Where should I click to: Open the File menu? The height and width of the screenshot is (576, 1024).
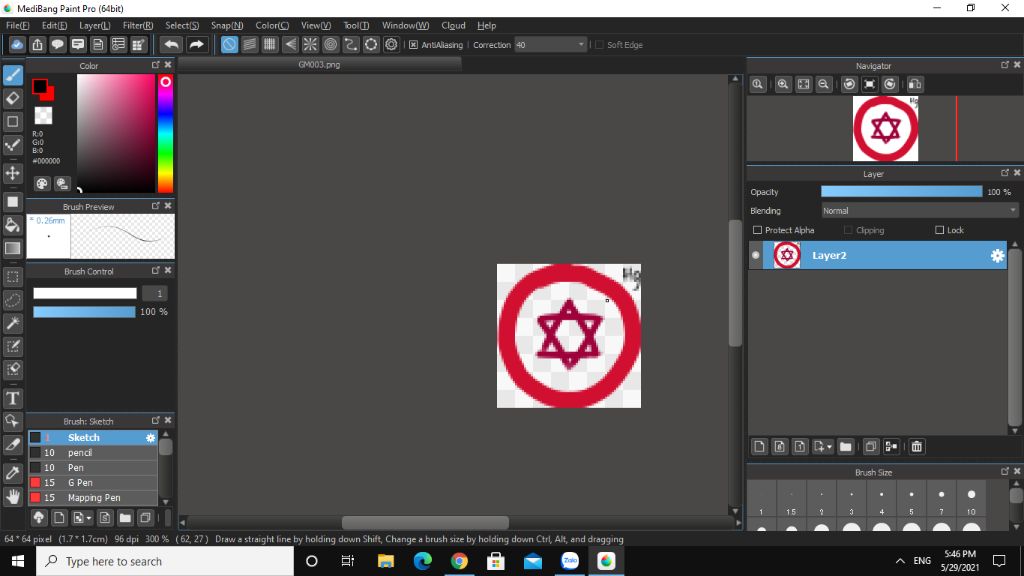[x=18, y=25]
